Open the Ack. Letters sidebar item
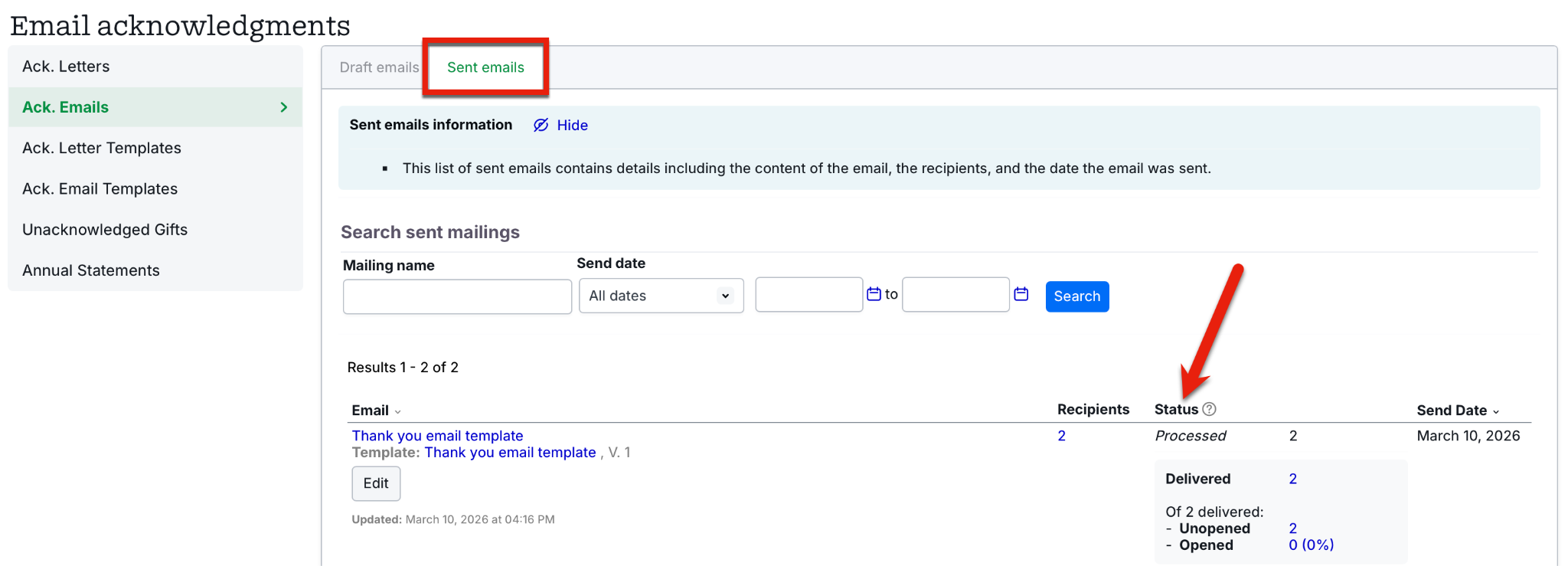Image resolution: width=1568 pixels, height=566 pixels. point(155,67)
